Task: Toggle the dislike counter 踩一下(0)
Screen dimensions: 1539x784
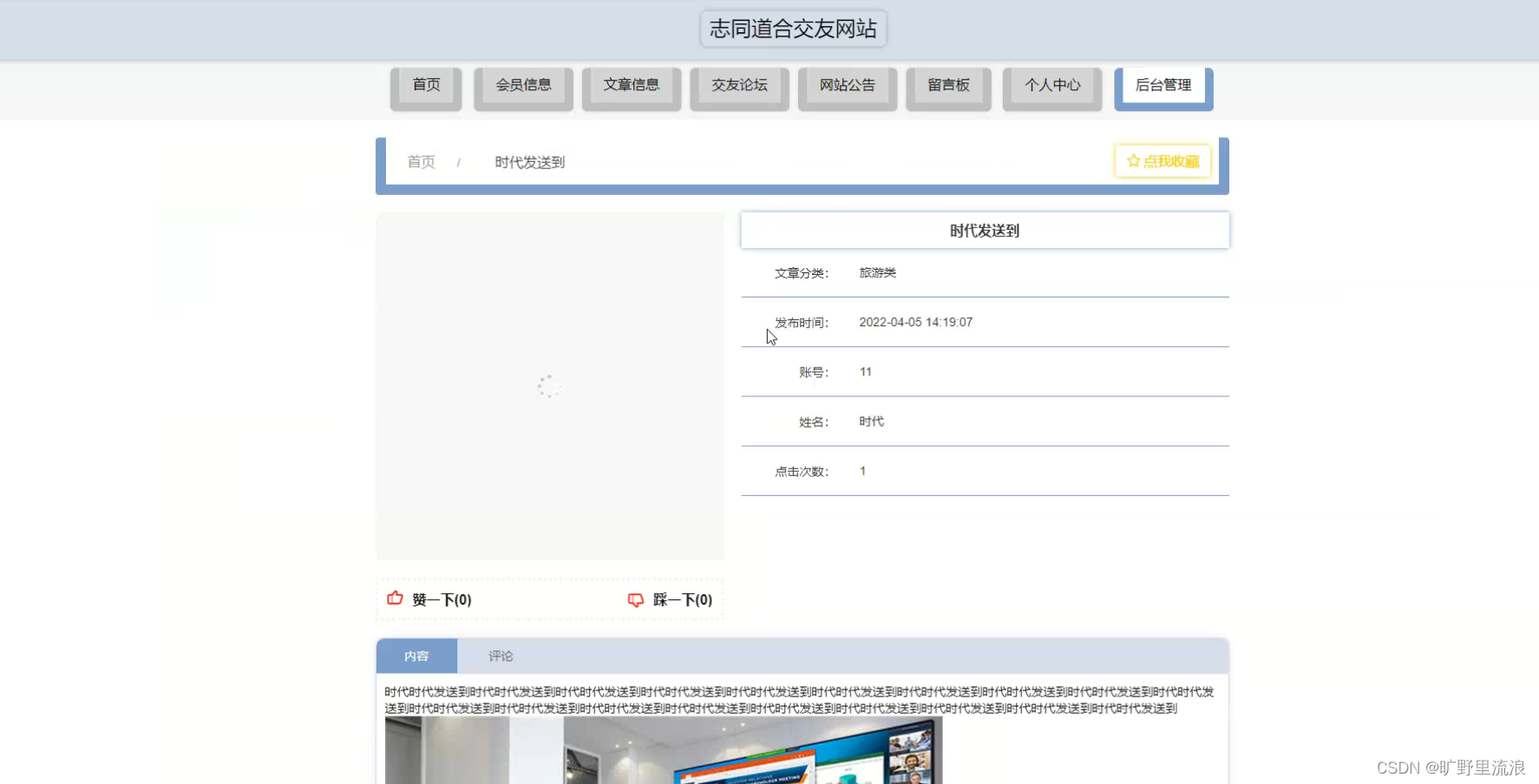Action: click(681, 599)
